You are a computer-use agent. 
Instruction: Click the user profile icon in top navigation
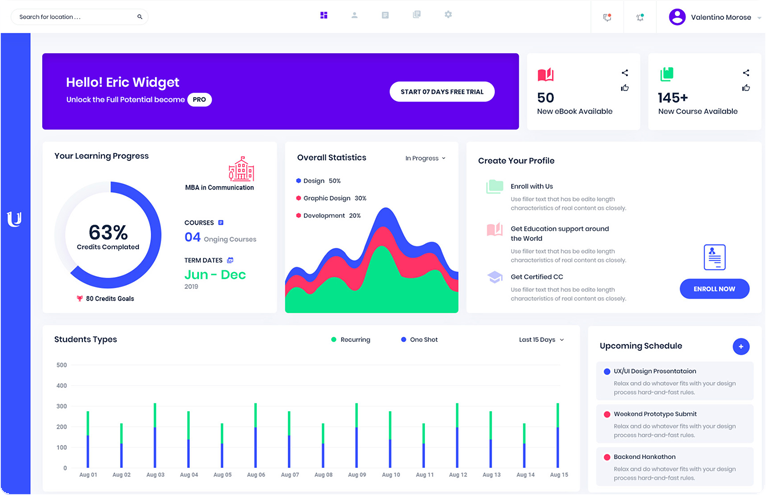354,15
